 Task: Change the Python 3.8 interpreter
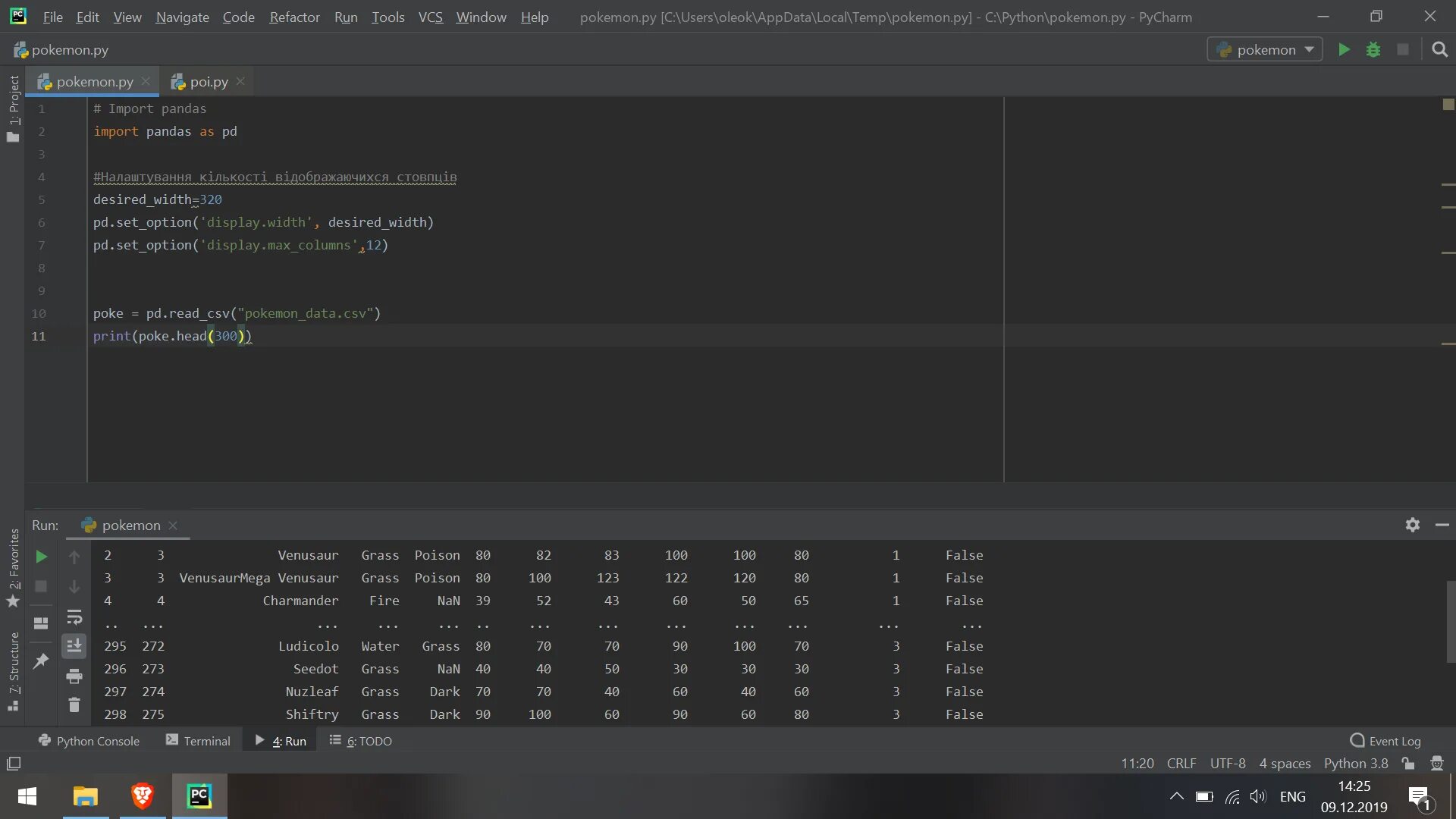click(x=1356, y=764)
